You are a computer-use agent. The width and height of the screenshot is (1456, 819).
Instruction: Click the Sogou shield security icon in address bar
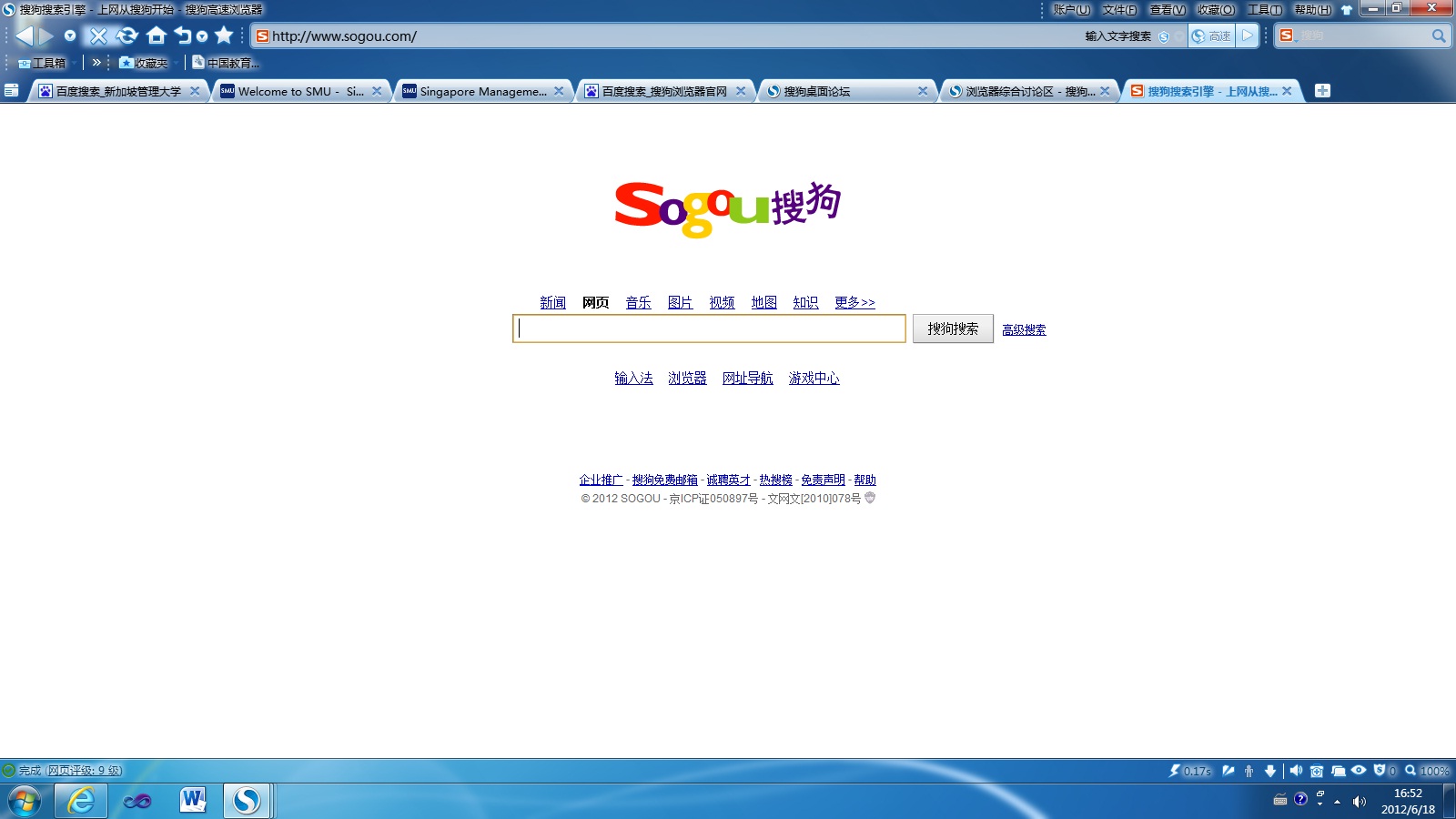pyautogui.click(x=1164, y=36)
